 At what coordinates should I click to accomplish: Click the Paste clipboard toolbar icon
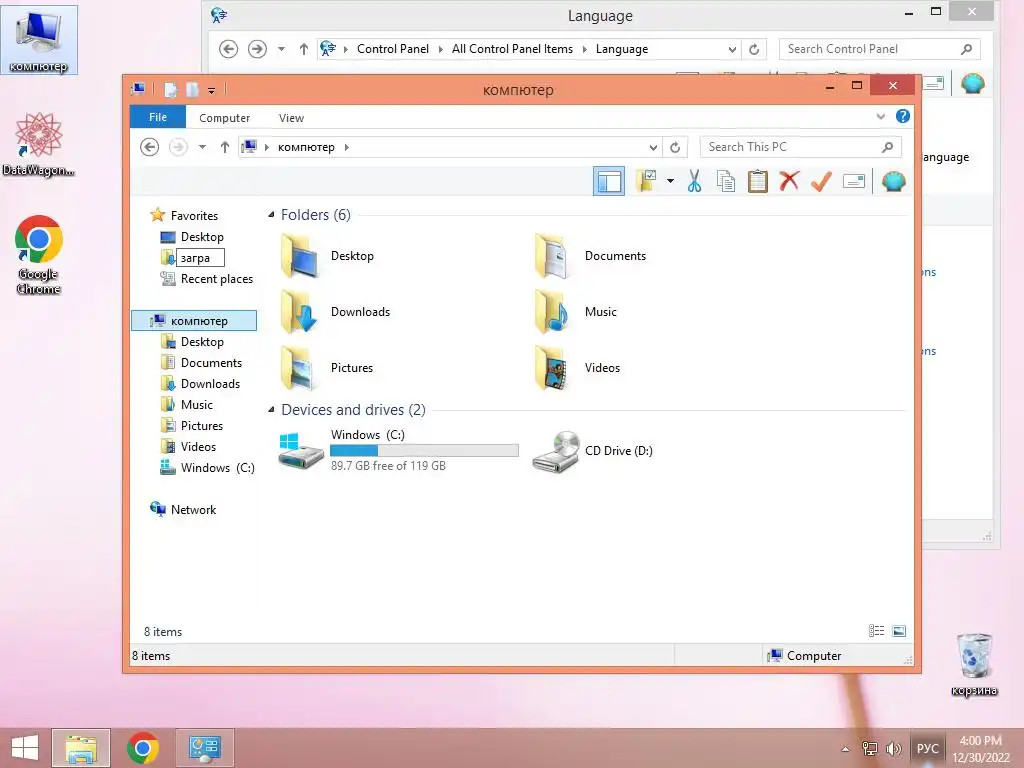(758, 182)
